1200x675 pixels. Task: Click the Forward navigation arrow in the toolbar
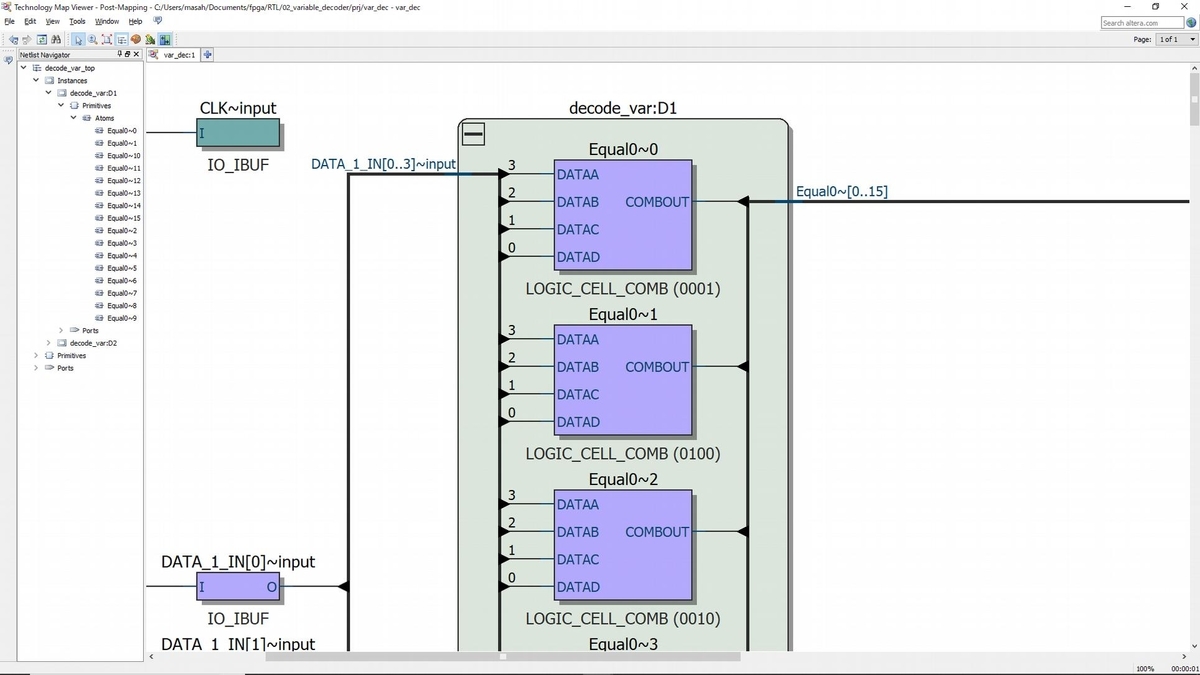[x=27, y=39]
